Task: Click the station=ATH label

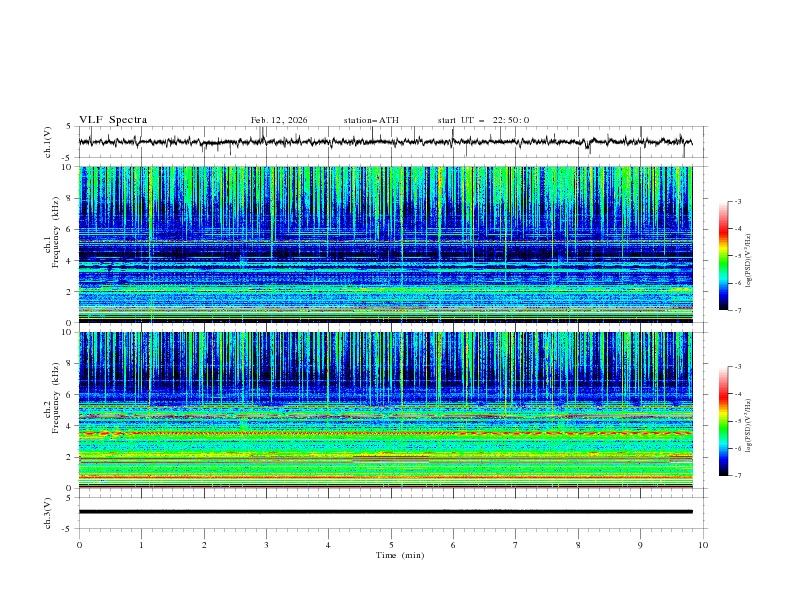Action: 371,120
